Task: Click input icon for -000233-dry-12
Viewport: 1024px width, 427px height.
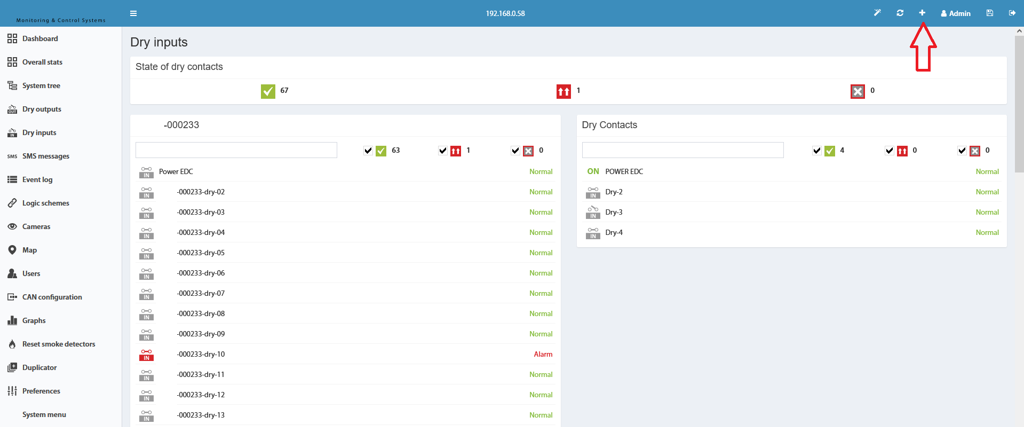Action: click(x=147, y=395)
